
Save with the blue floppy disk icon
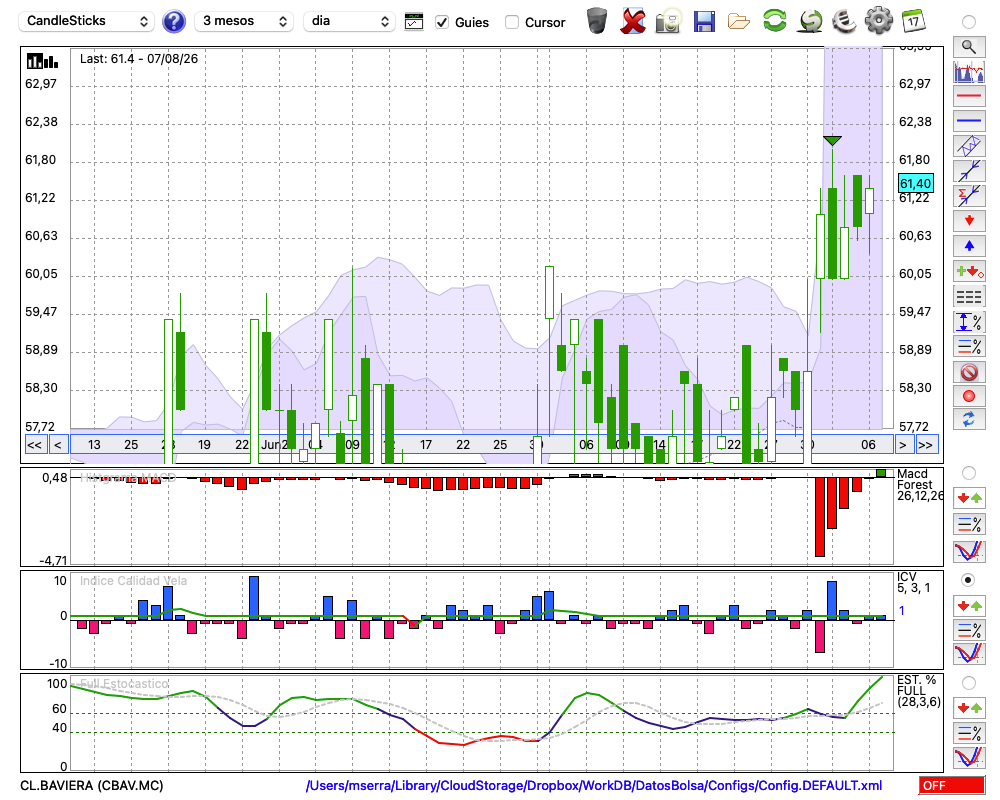point(704,21)
